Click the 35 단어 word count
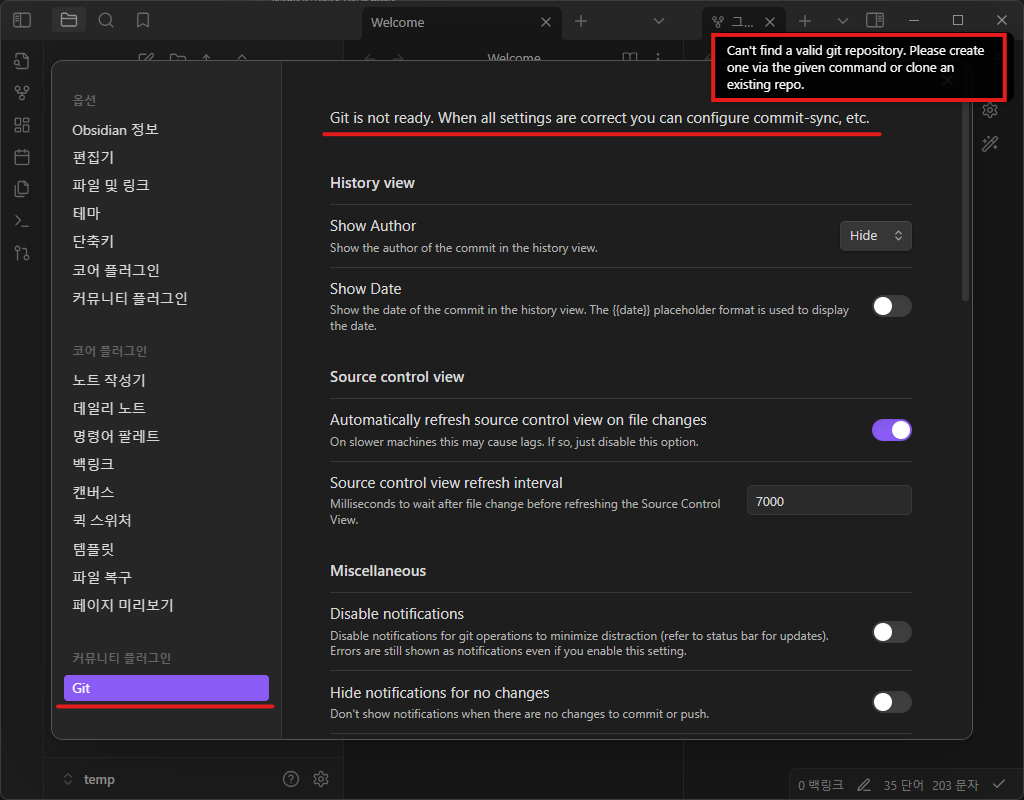The image size is (1024, 800). [x=903, y=785]
